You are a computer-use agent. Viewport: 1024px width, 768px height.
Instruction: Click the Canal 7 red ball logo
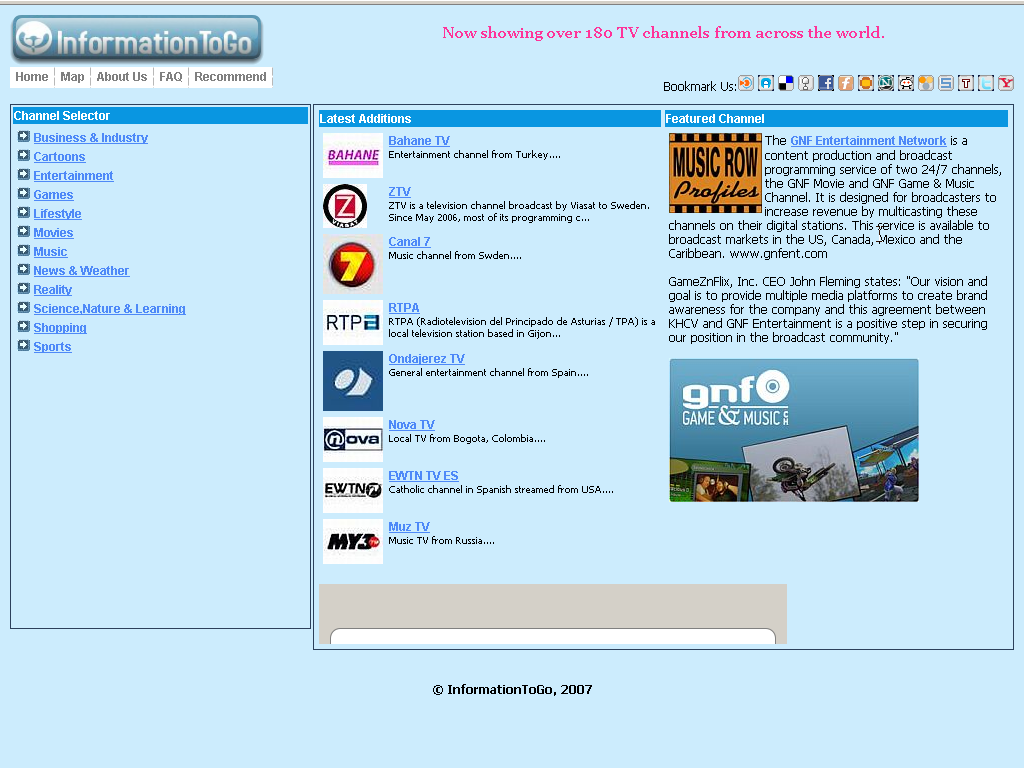coord(353,264)
